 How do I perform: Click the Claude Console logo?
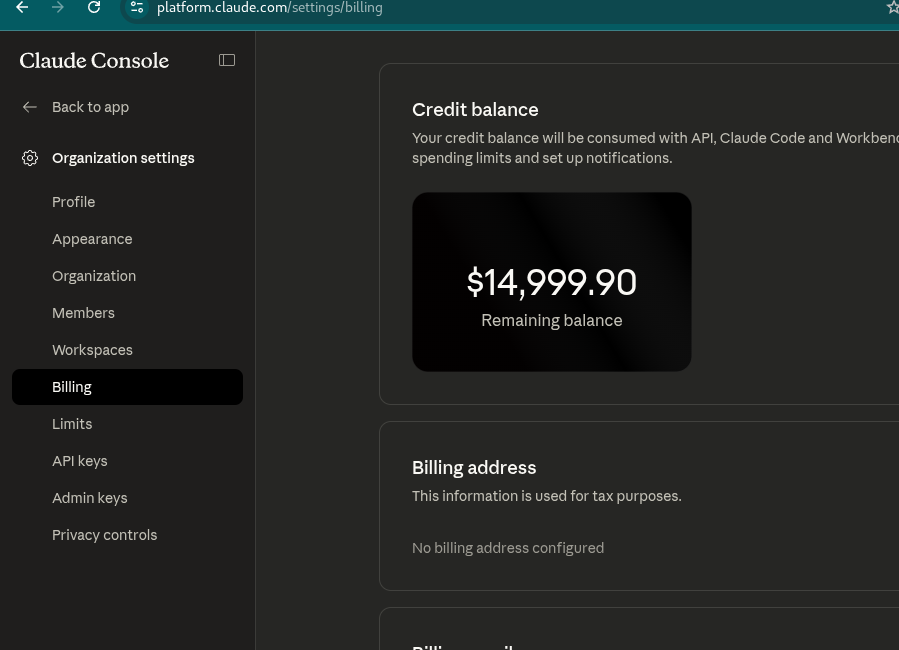(x=94, y=61)
